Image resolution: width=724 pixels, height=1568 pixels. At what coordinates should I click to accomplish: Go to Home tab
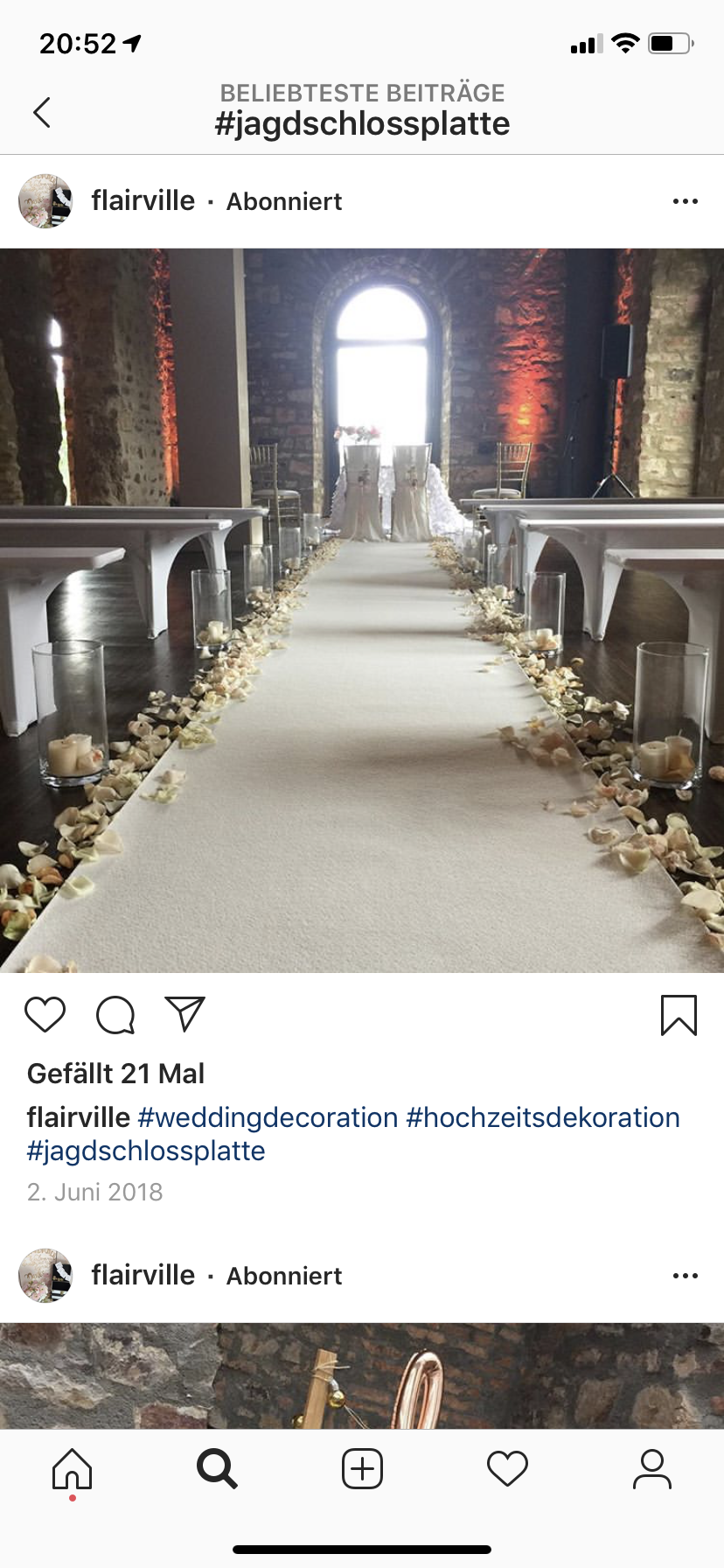[x=72, y=1469]
